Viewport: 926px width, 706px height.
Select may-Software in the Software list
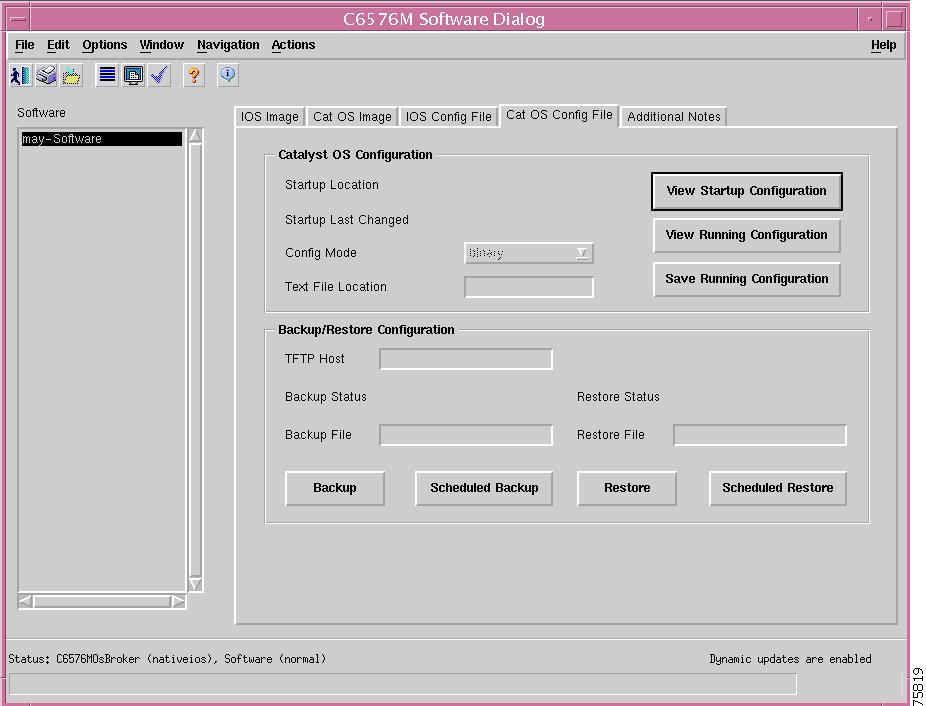102,139
